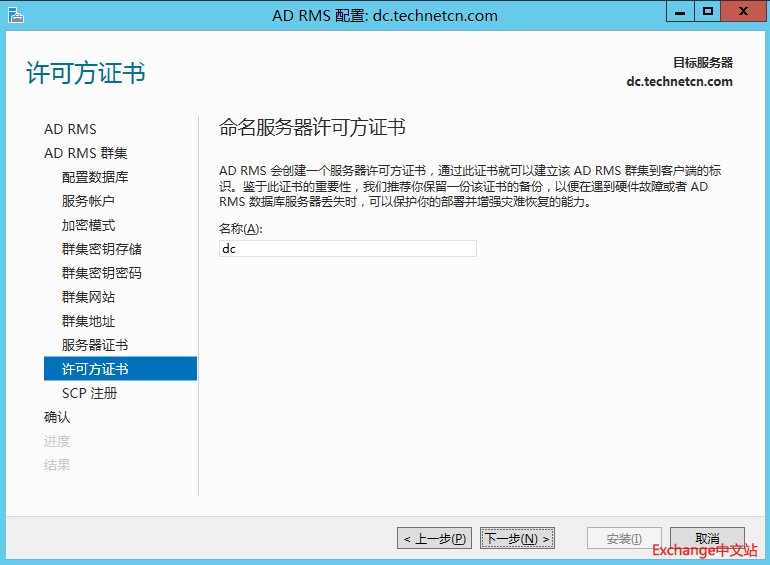Cancel the wizard with the 取消 button
The width and height of the screenshot is (770, 565).
pyautogui.click(x=707, y=539)
